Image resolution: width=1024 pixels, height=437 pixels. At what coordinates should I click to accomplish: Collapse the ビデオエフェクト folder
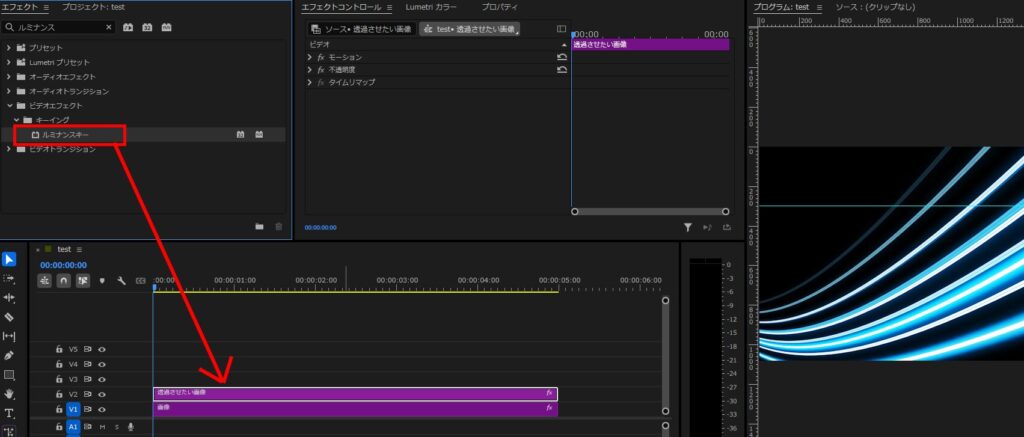point(9,105)
